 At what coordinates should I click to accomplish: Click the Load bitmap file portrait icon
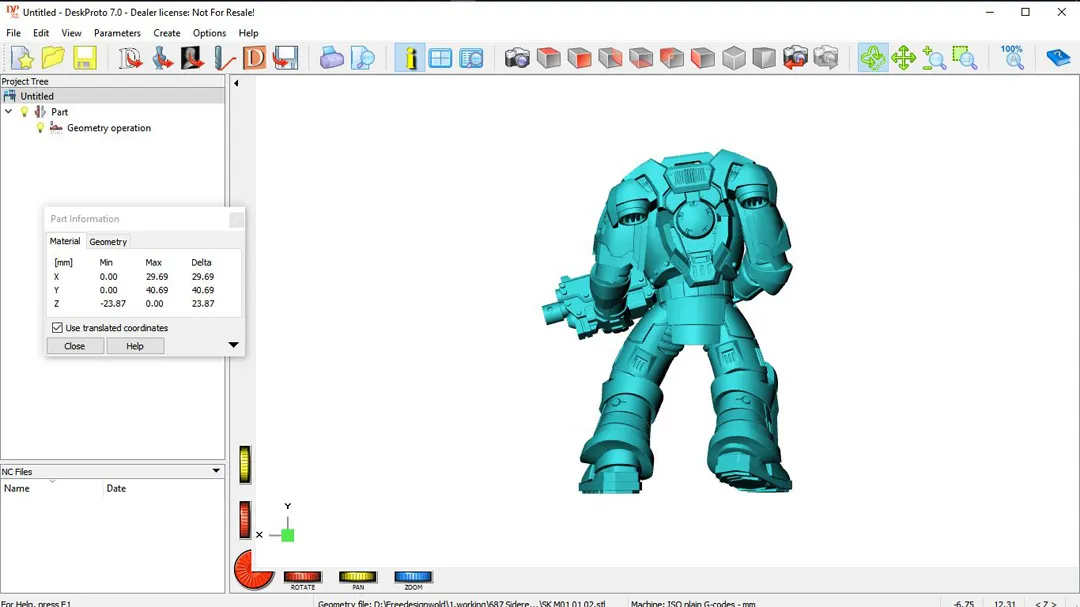coord(192,59)
